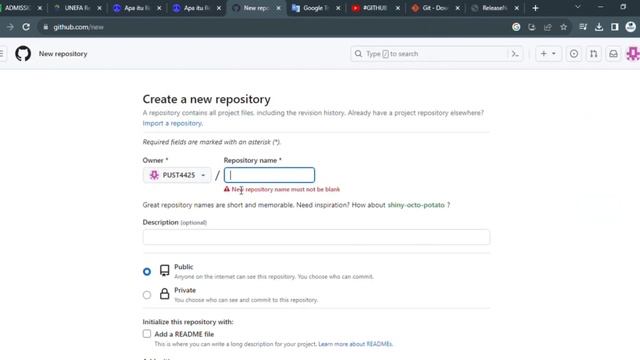Open browser downloads icon
This screenshot has width=640, height=360.
click(x=599, y=27)
